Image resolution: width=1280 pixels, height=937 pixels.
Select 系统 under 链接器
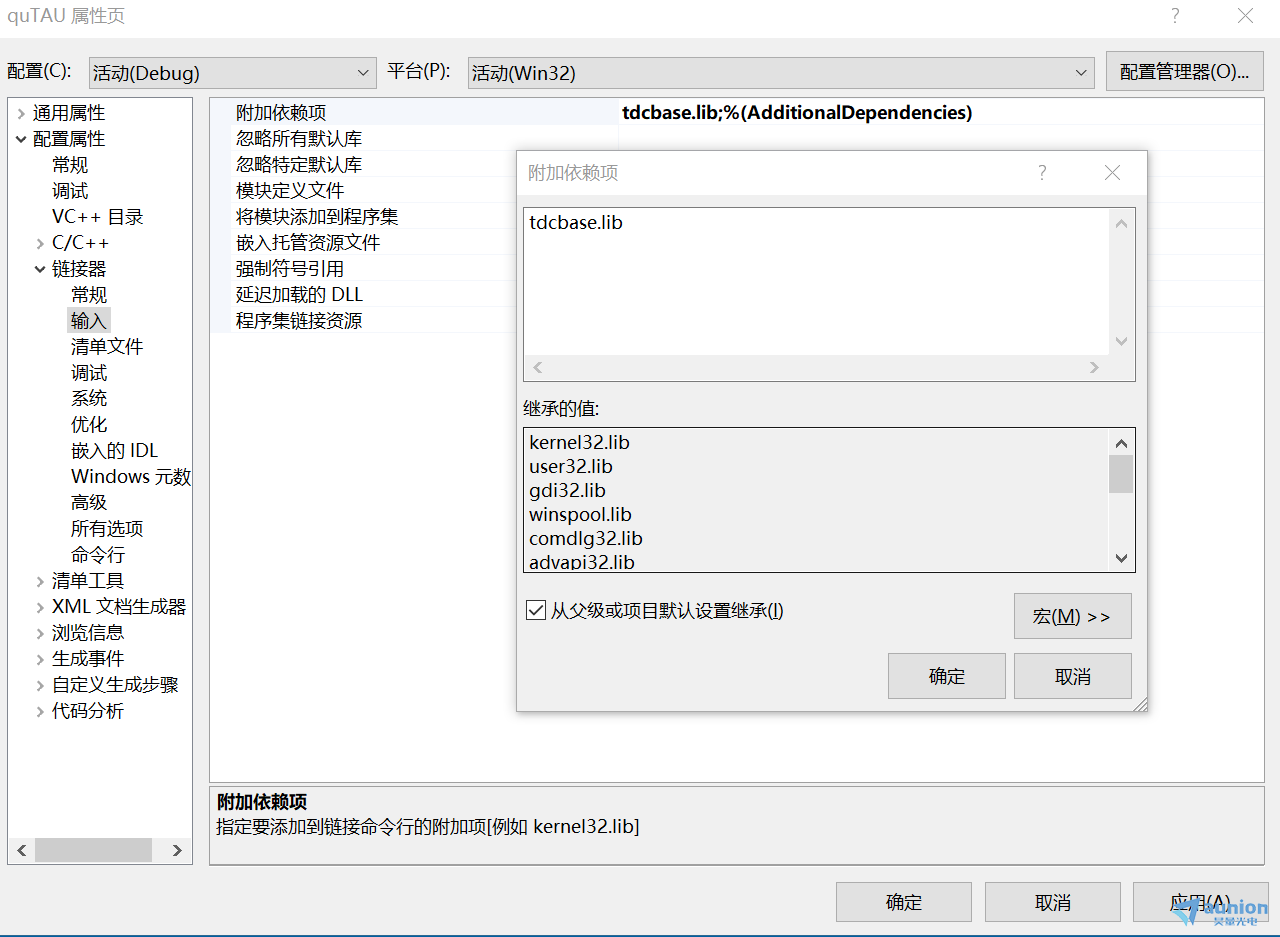click(89, 399)
